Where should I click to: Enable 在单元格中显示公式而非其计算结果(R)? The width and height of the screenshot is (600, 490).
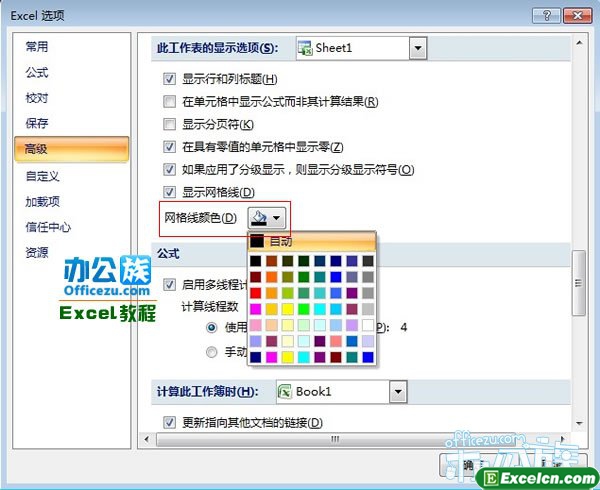[170, 102]
